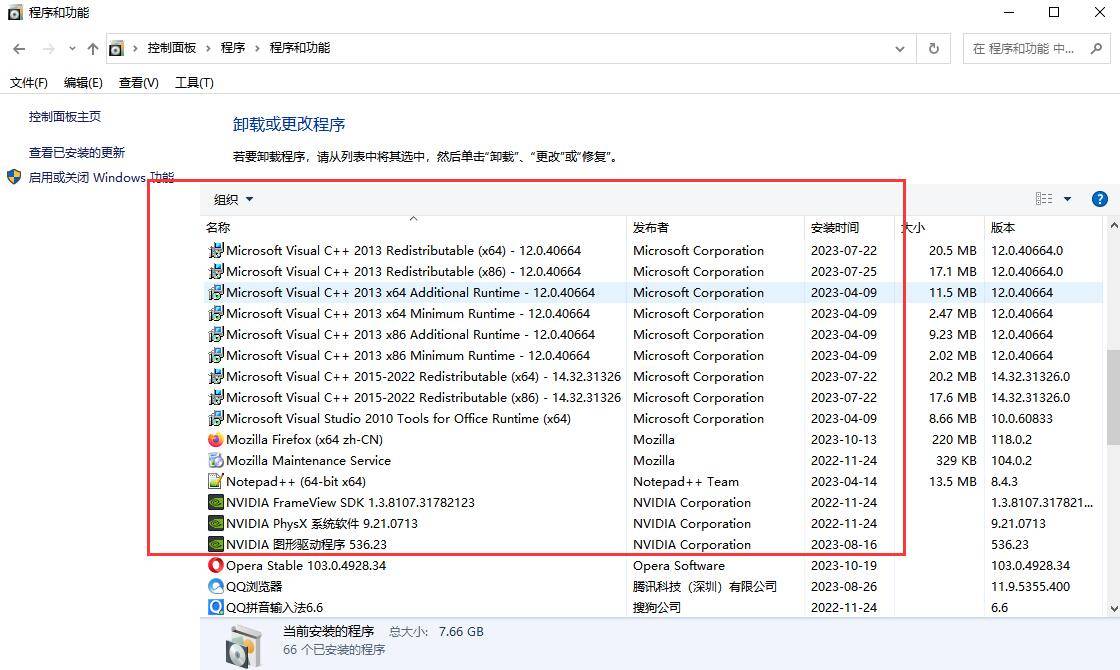Viewport: 1120px width, 670px height.
Task: Click install date 2023-10-13
Action: pos(844,439)
